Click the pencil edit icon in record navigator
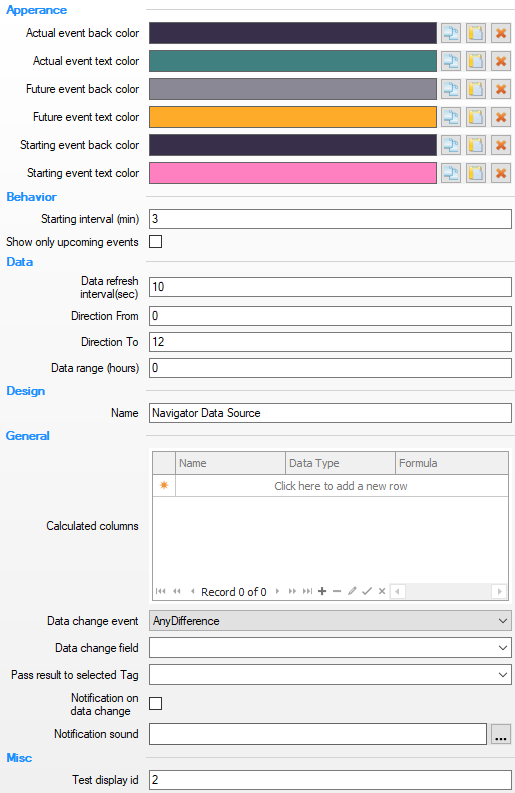 pyautogui.click(x=352, y=591)
